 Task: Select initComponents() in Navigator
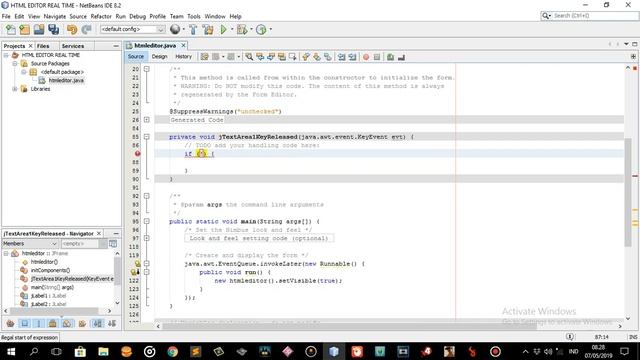point(50,270)
